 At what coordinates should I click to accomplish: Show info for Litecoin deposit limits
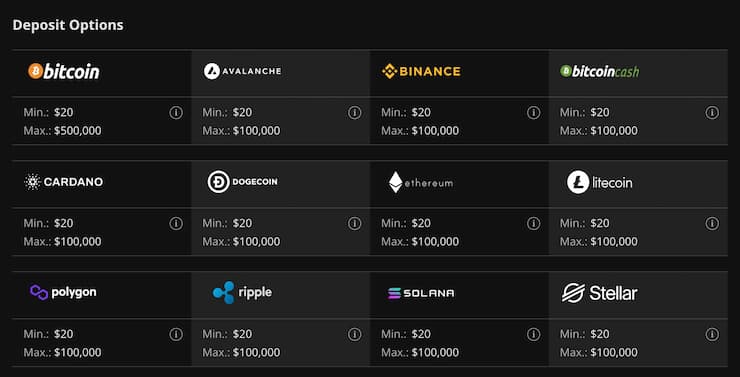coord(712,224)
